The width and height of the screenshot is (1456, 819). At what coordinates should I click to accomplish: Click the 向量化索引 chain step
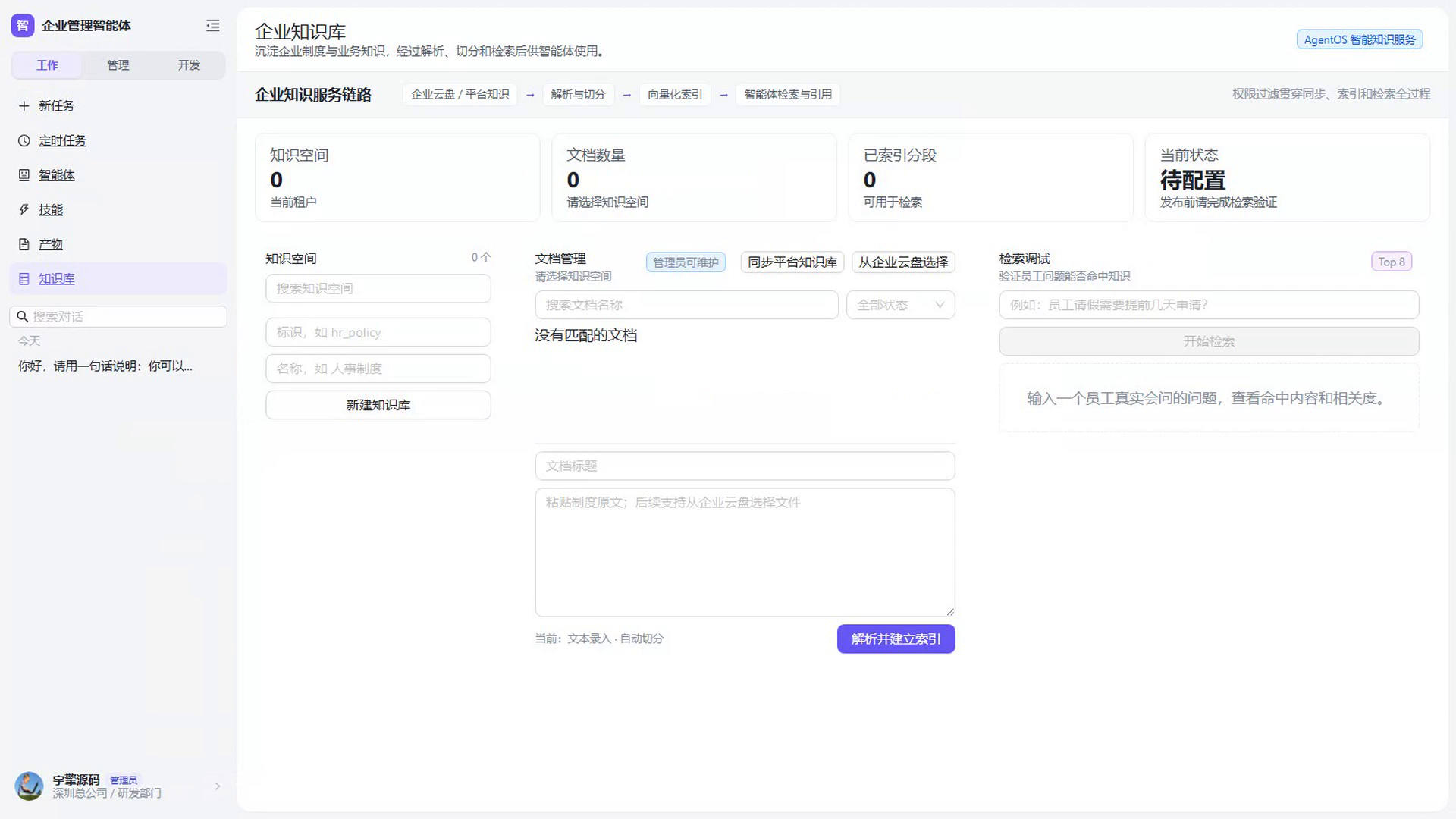pos(675,95)
